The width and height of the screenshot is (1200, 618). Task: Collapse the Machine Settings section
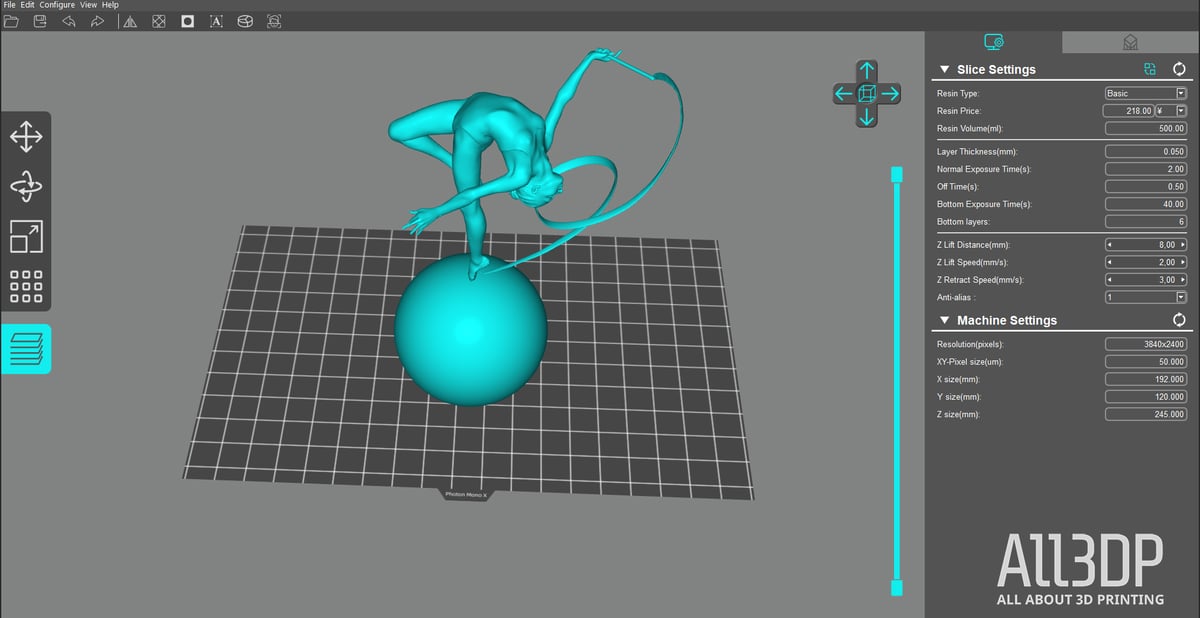click(x=943, y=321)
